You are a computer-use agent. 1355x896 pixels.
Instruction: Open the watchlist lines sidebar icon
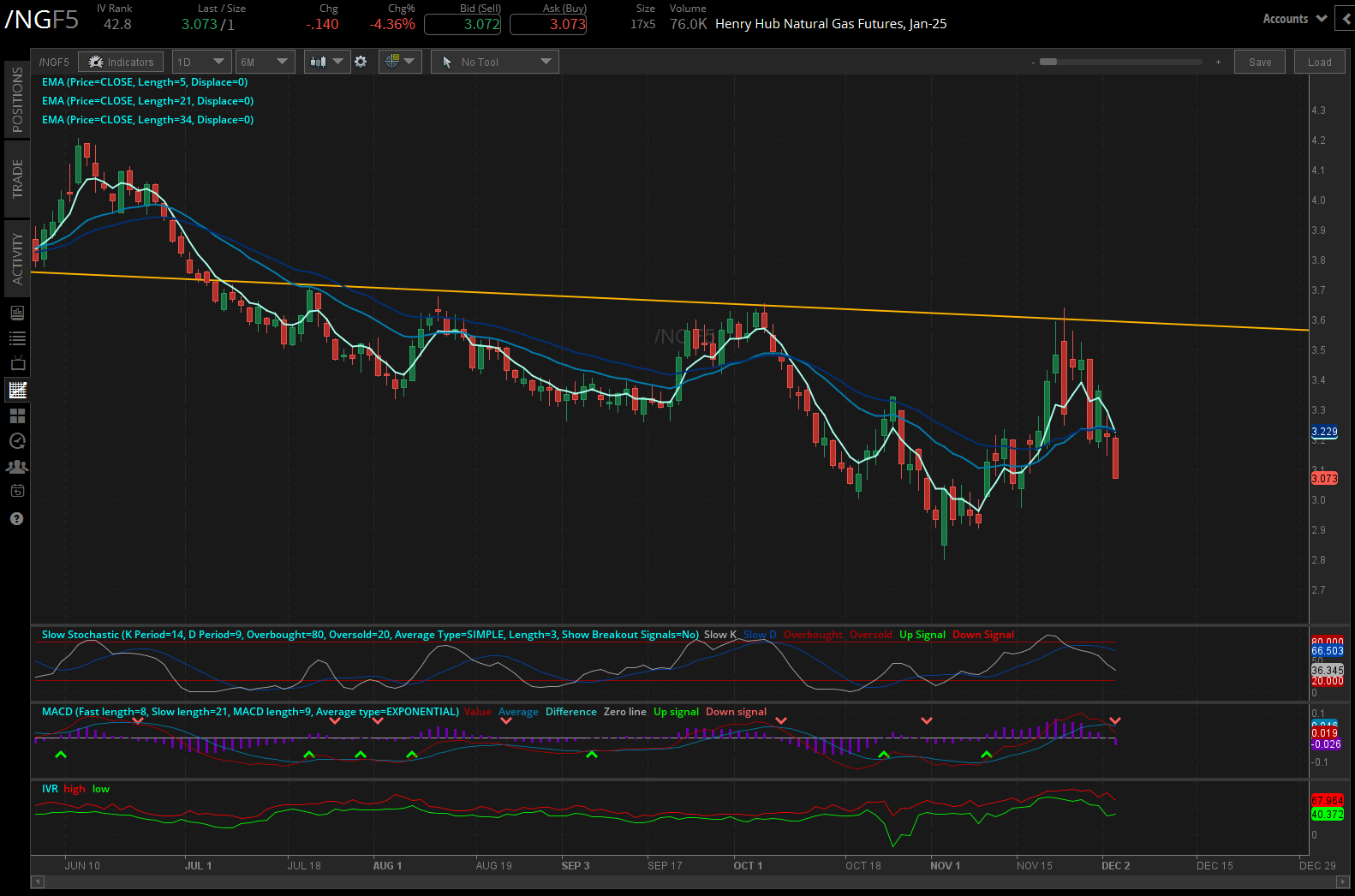coord(17,338)
